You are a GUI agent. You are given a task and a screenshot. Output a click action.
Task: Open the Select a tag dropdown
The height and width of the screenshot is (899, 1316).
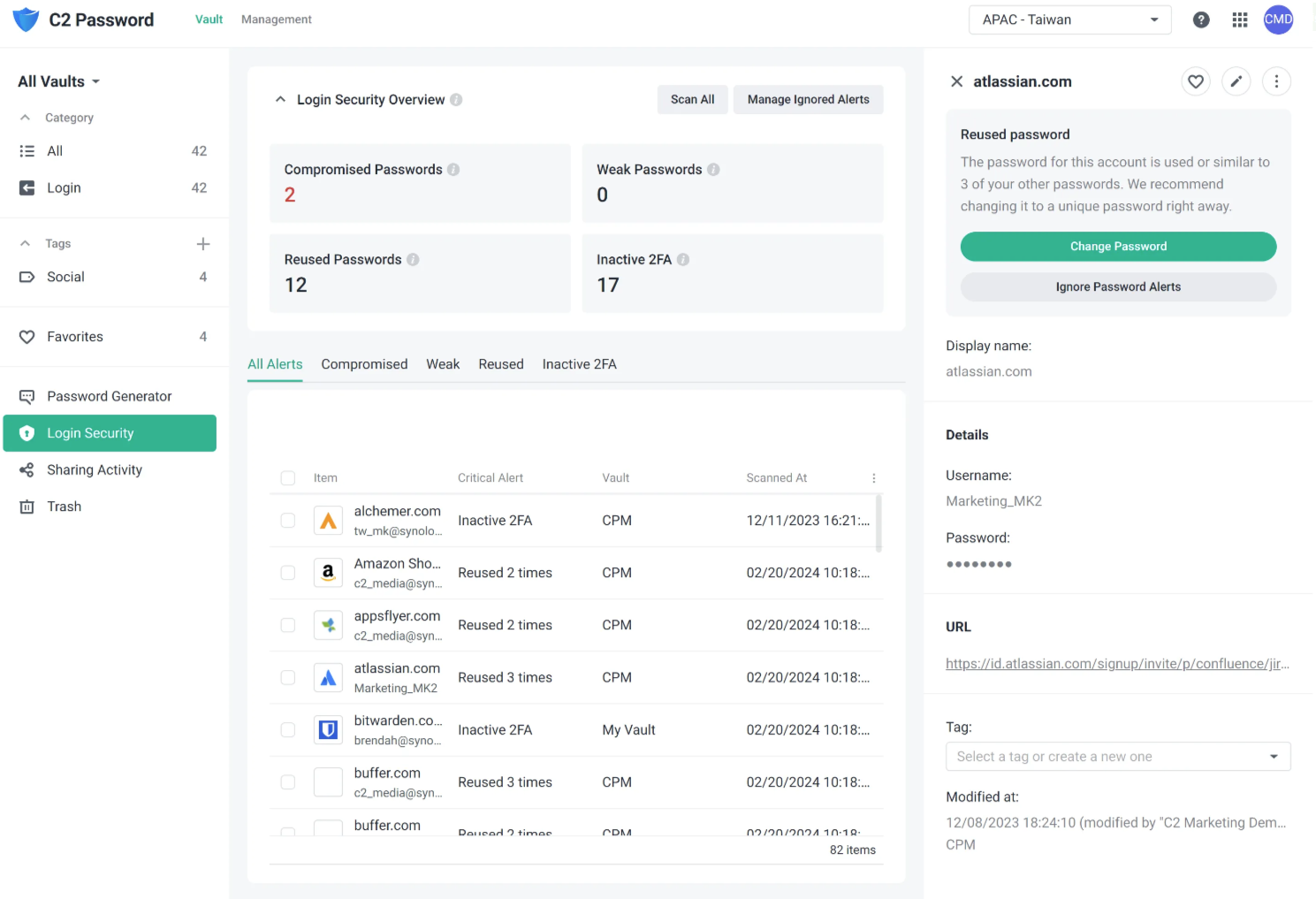(x=1118, y=757)
